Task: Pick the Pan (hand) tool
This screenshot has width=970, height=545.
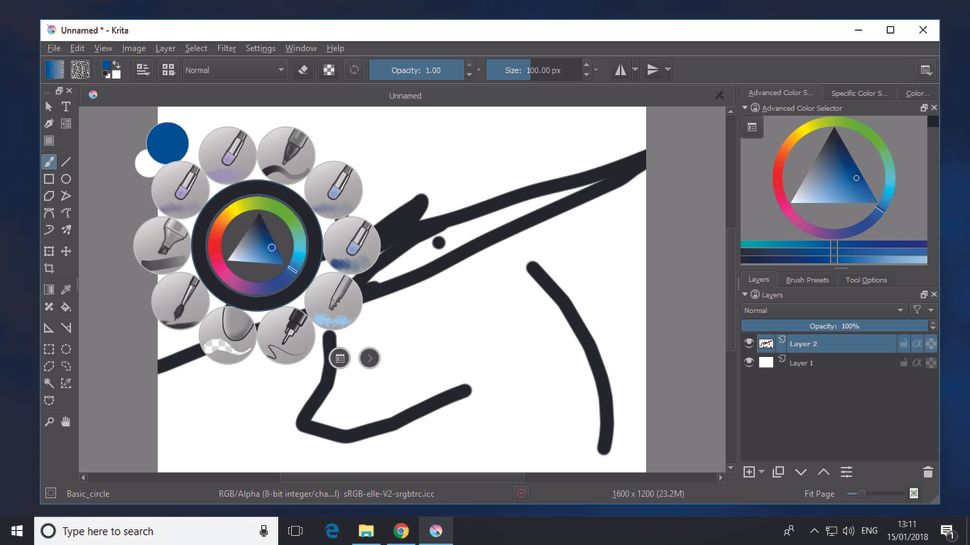Action: tap(66, 422)
